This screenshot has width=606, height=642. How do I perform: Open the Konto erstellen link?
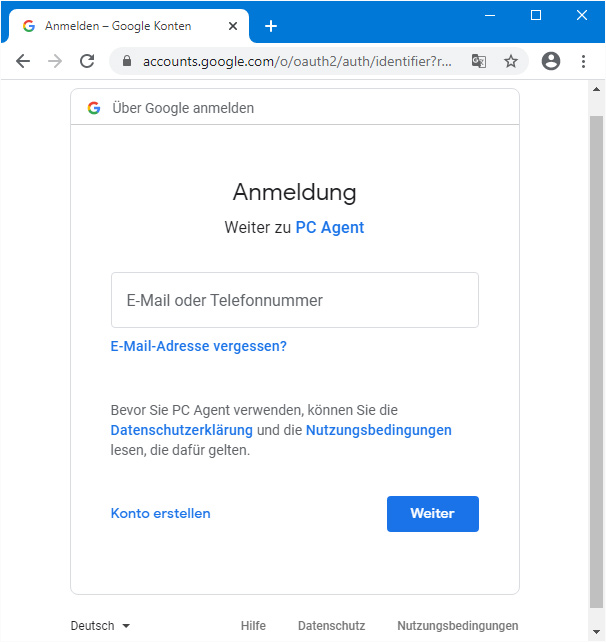click(x=161, y=513)
